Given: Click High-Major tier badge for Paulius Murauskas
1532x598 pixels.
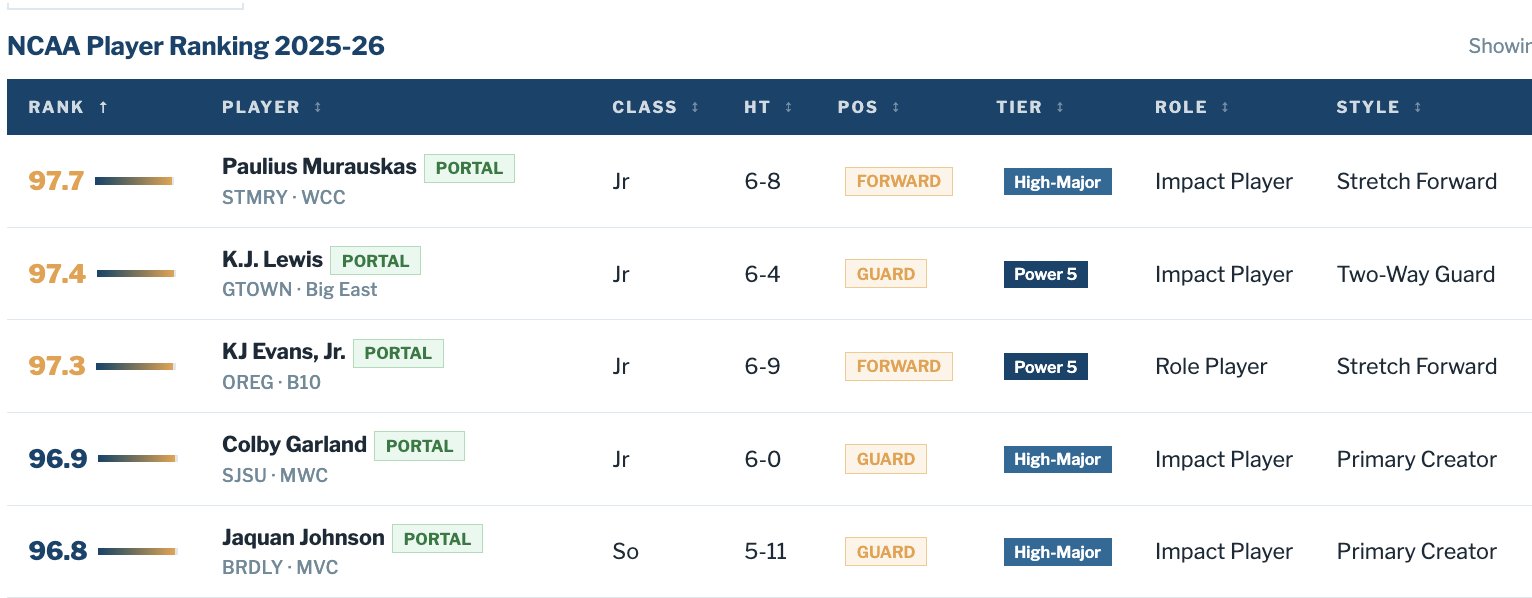Looking at the screenshot, I should [1057, 182].
